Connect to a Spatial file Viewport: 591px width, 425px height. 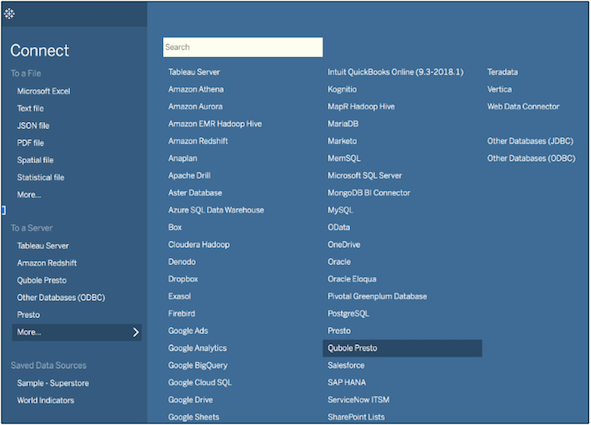pos(35,160)
